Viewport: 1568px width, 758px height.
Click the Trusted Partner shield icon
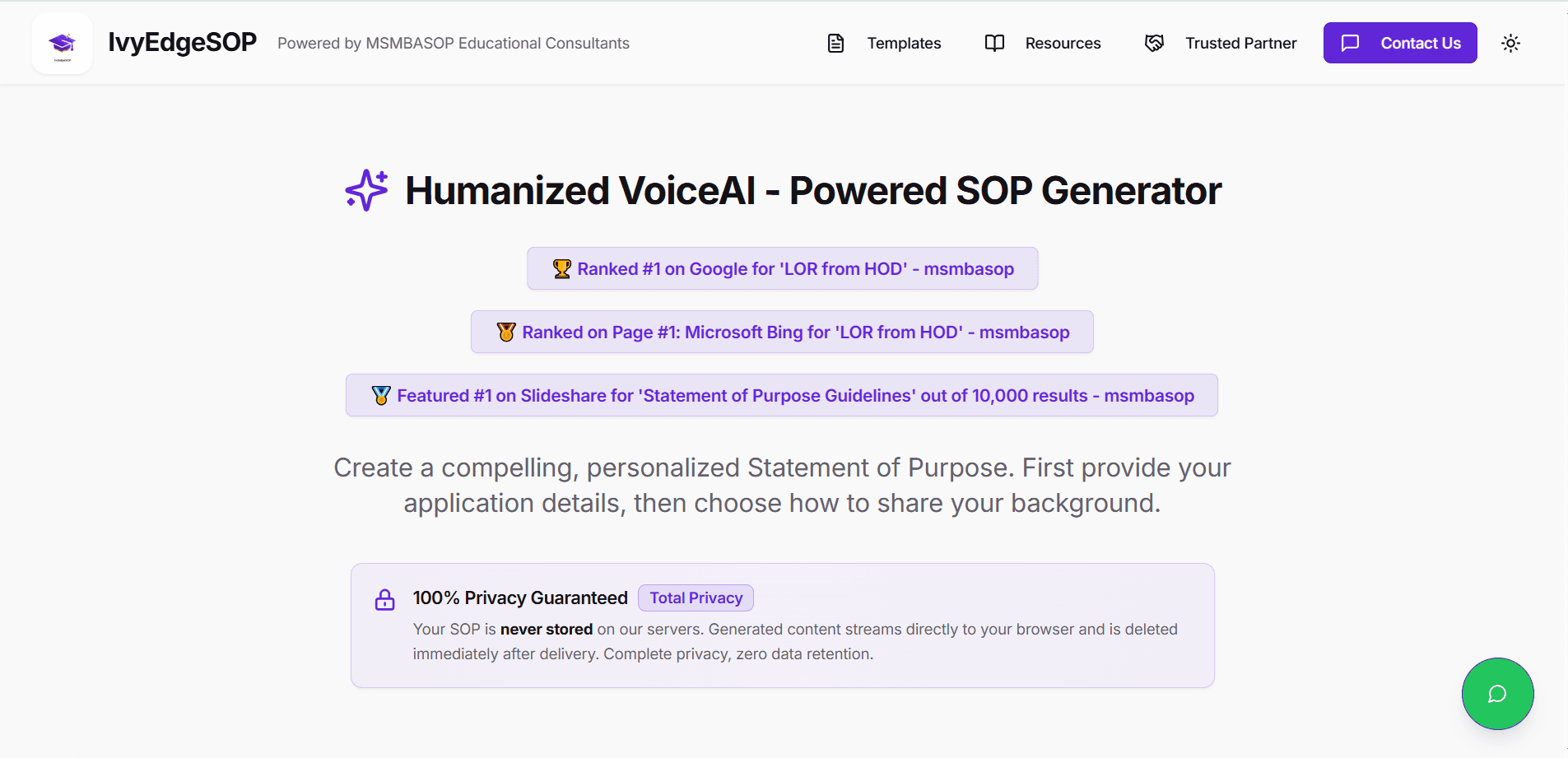point(1154,43)
